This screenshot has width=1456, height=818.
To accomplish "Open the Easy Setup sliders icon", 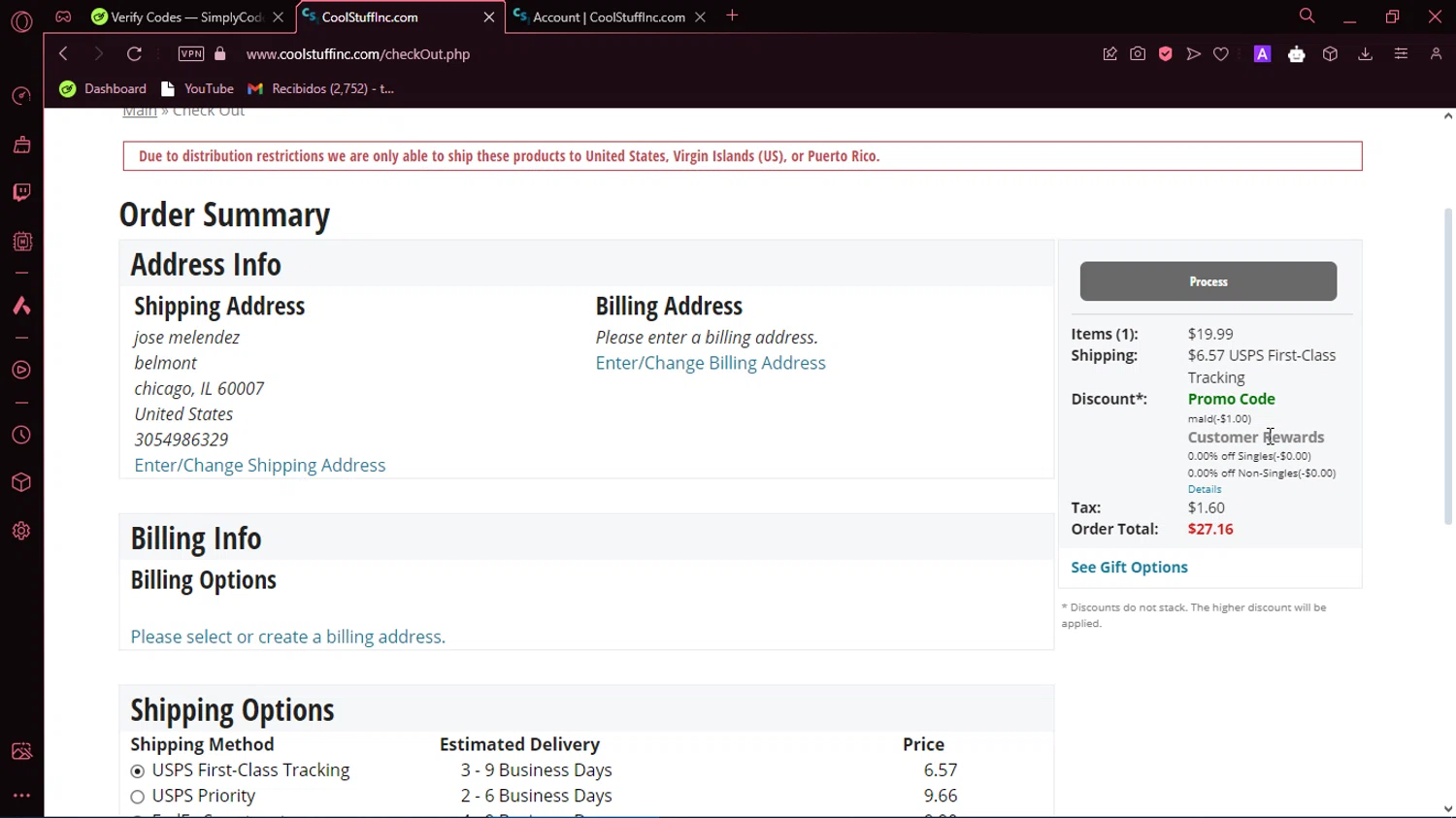I will tap(1401, 54).
